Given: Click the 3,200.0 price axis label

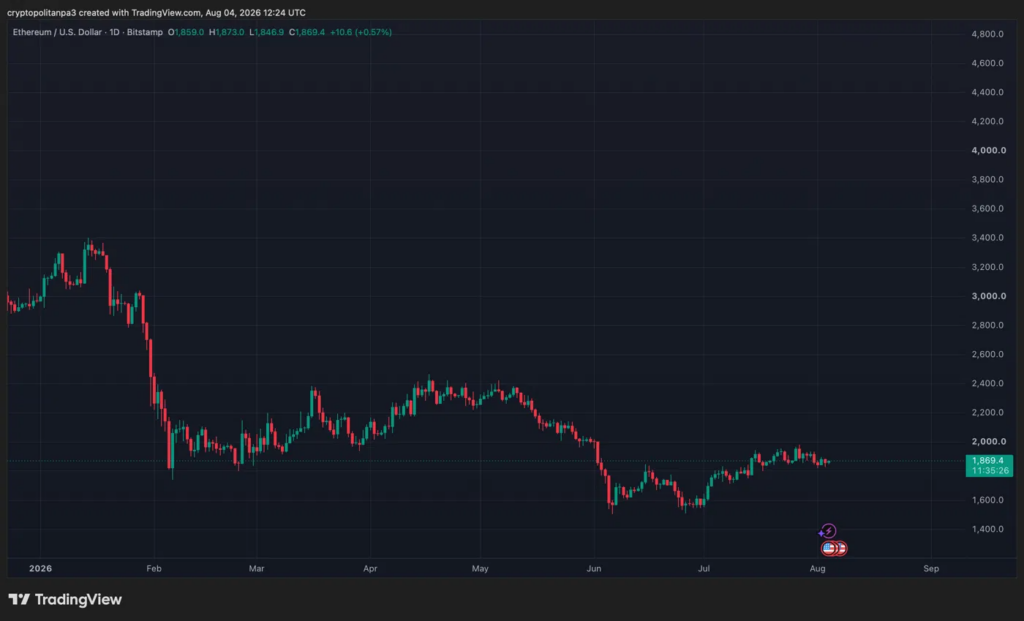Looking at the screenshot, I should (x=987, y=267).
